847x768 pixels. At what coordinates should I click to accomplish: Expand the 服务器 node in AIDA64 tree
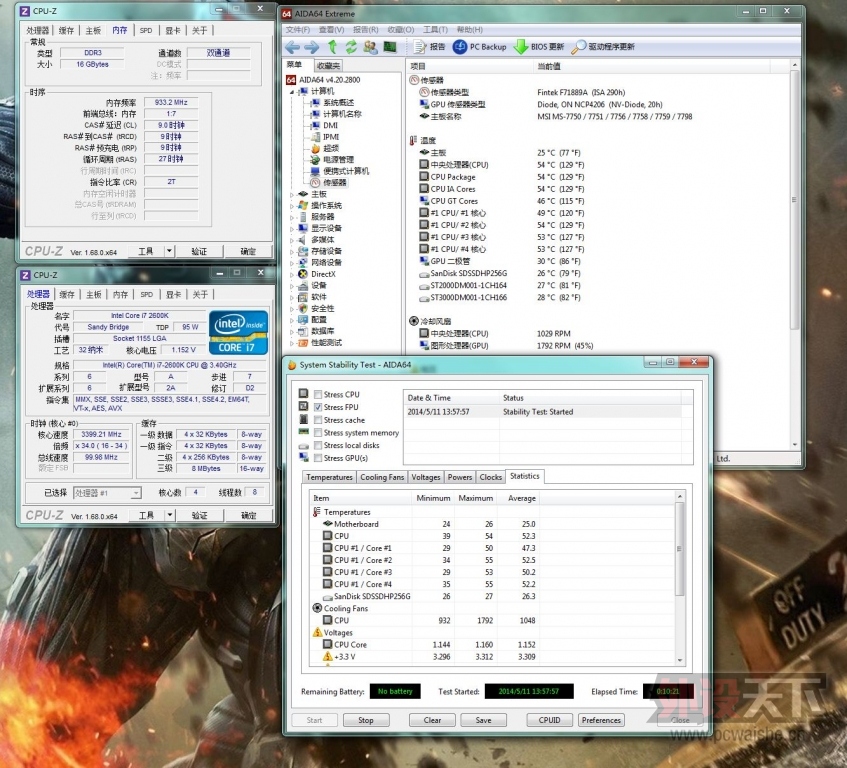click(x=292, y=217)
